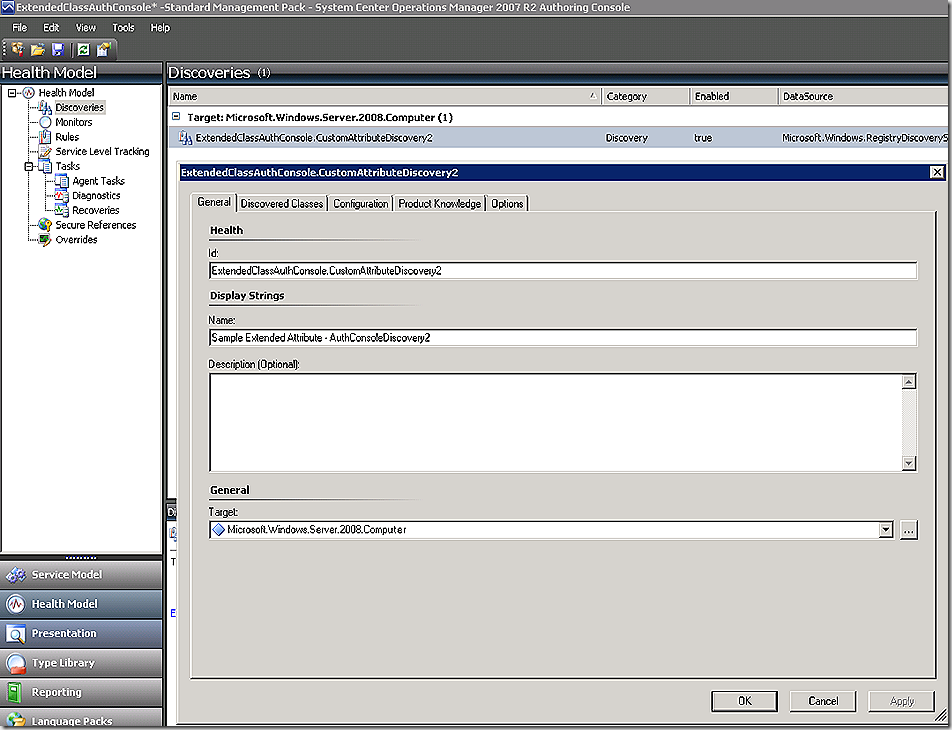This screenshot has height=730, width=952.
Task: Click the blue diamond icon in Target field
Action: point(219,530)
